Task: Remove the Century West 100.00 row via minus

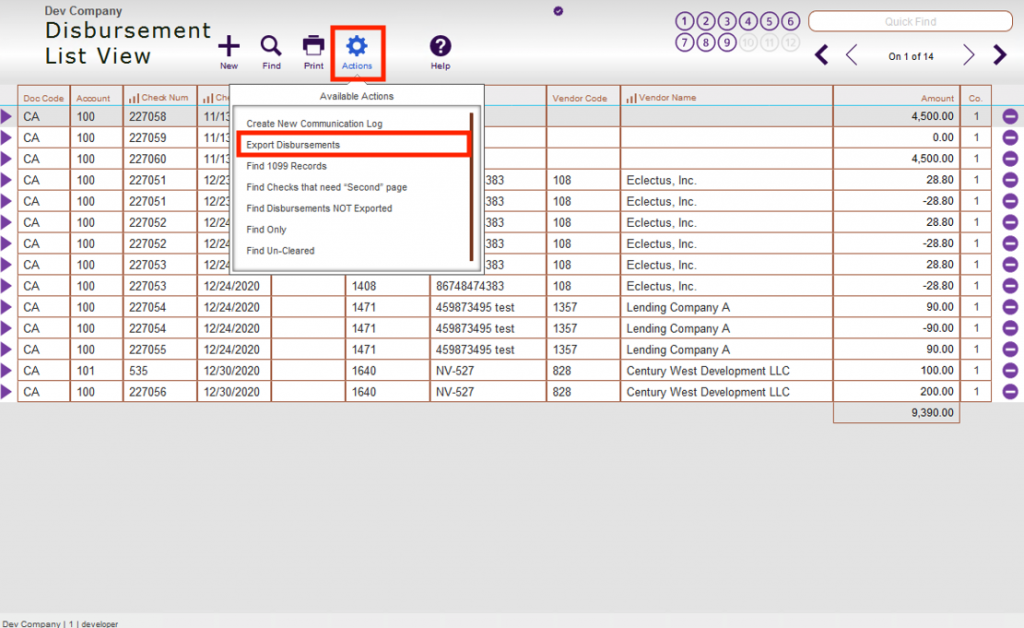Action: pyautogui.click(x=1010, y=371)
